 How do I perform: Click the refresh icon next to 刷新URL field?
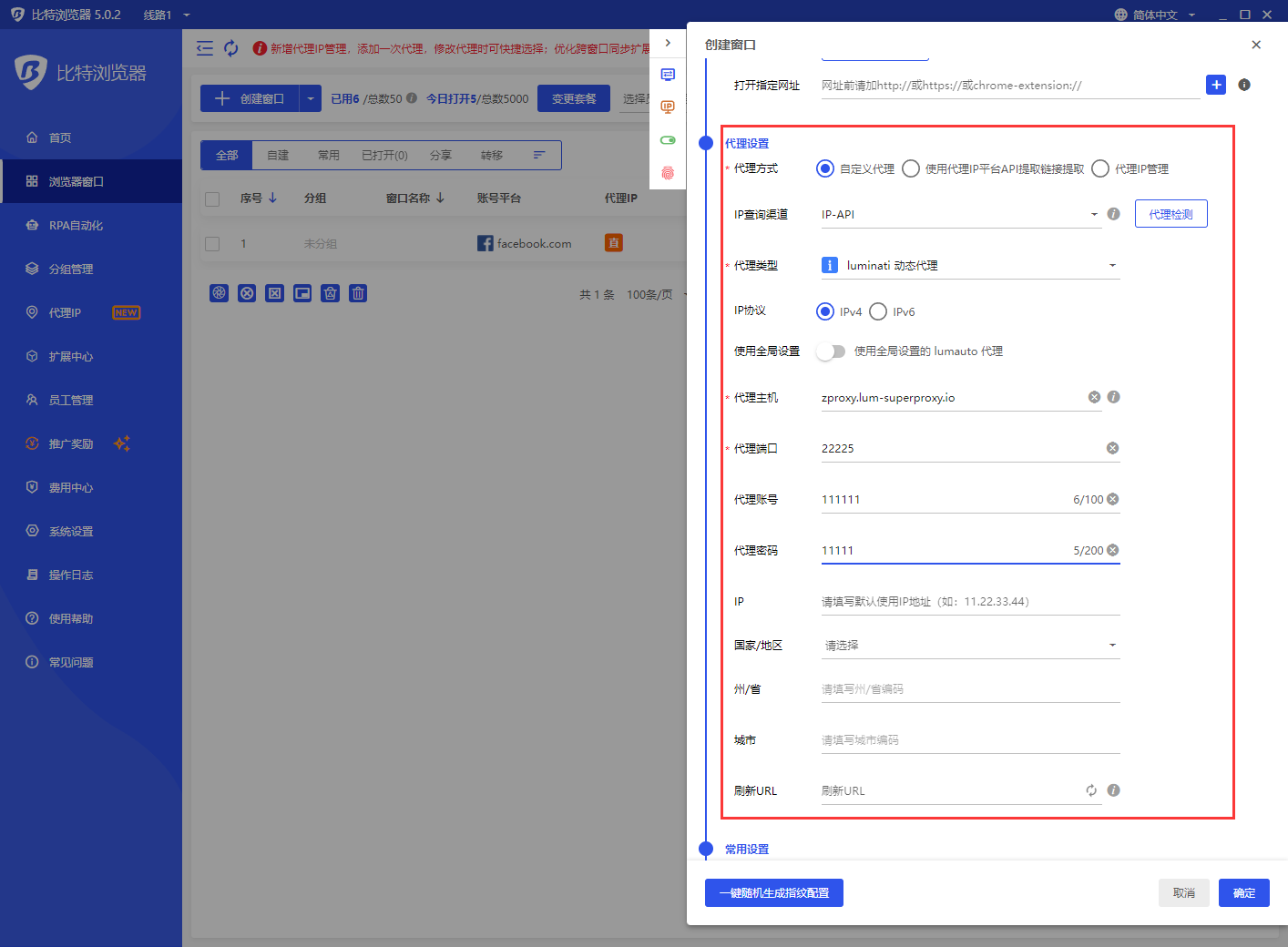pos(1091,790)
